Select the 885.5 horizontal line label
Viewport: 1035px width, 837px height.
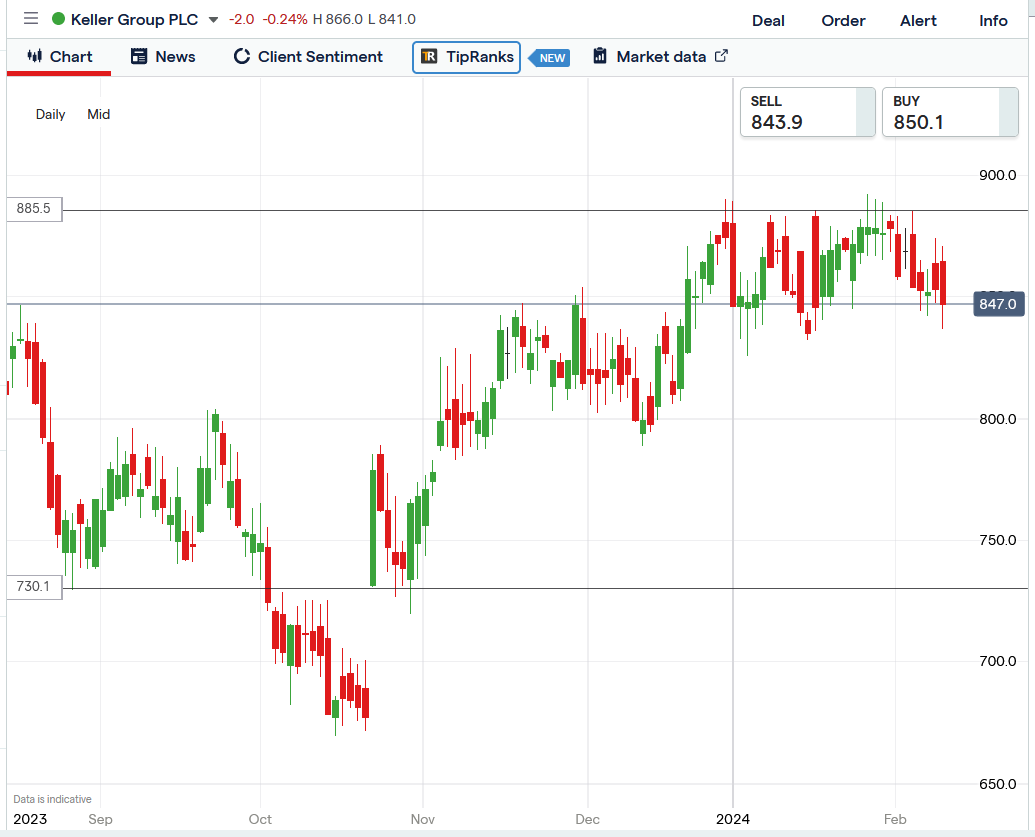coord(34,209)
